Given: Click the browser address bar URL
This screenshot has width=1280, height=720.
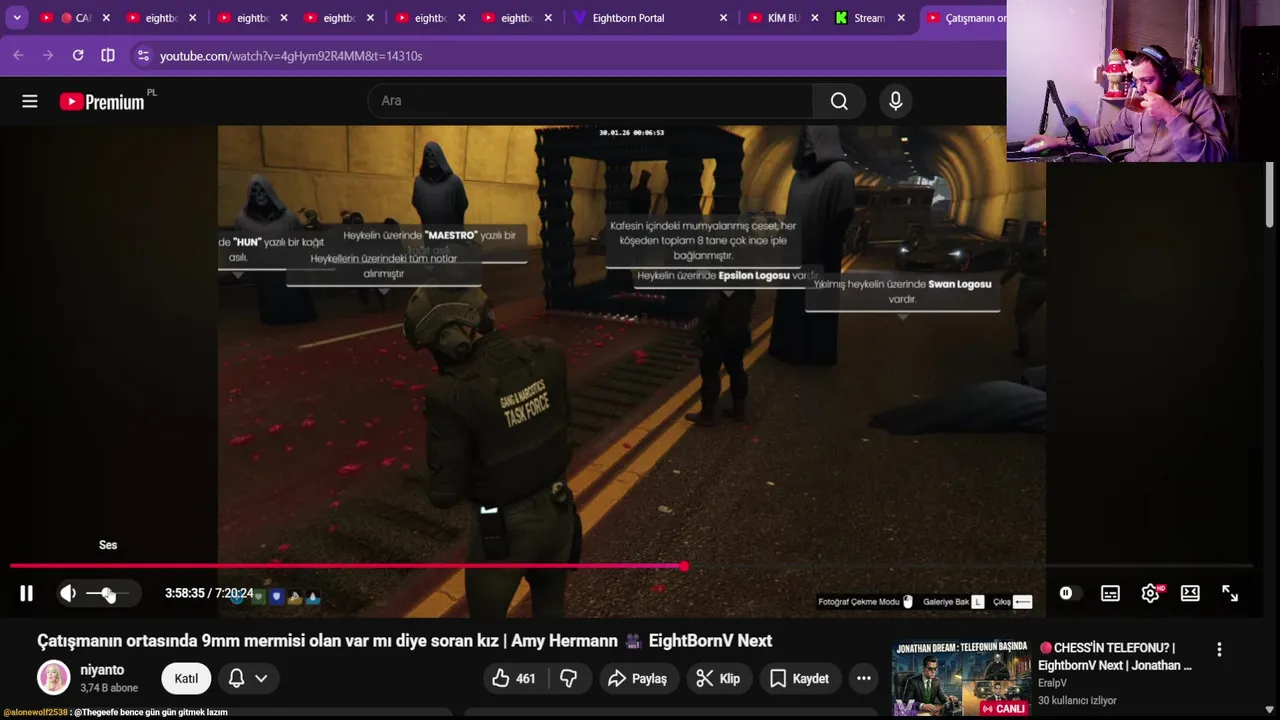Looking at the screenshot, I should [x=291, y=56].
